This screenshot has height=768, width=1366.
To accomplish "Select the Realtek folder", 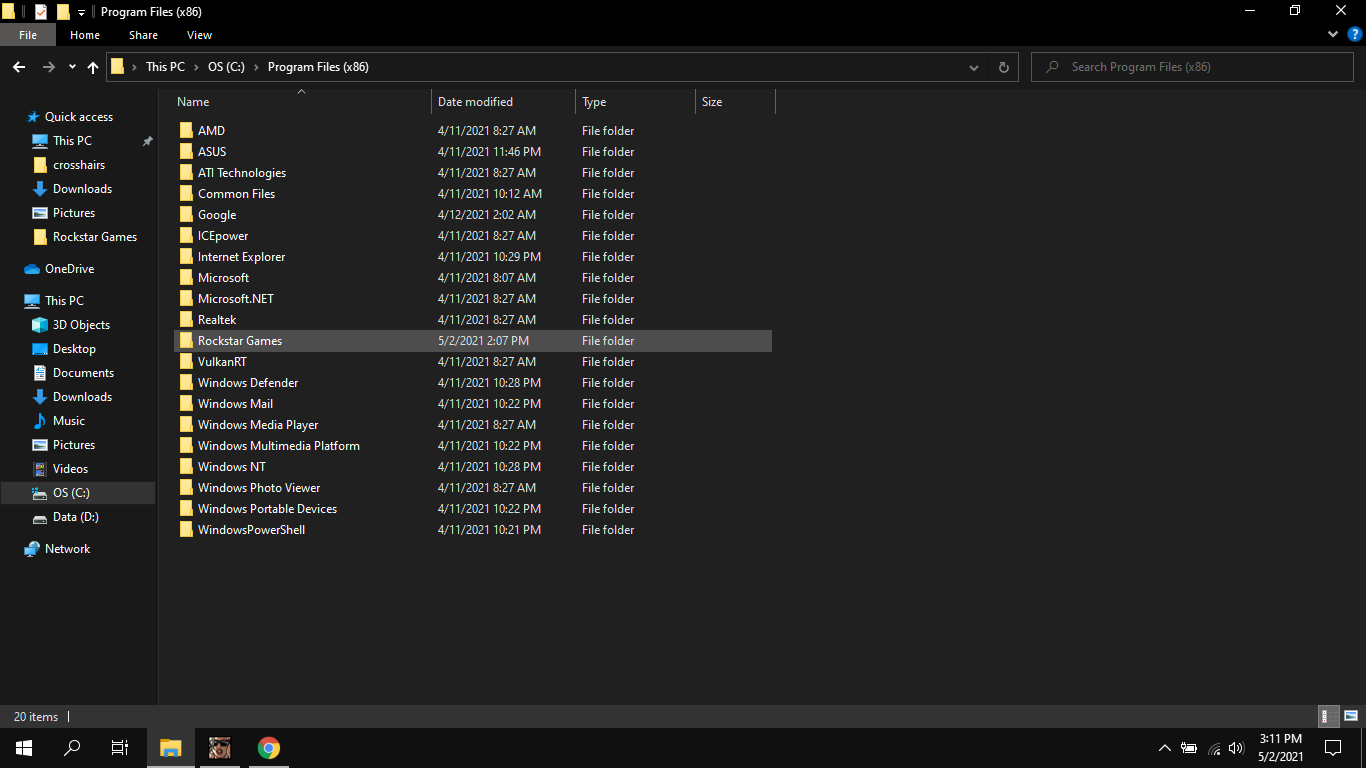I will [x=217, y=320].
